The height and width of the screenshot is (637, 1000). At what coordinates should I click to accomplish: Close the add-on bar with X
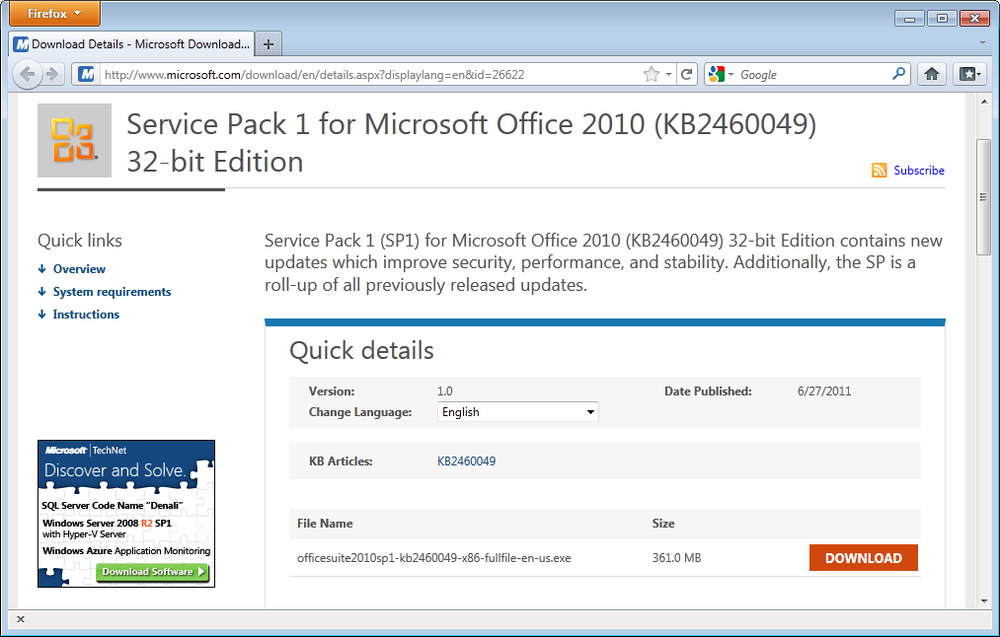[x=20, y=619]
